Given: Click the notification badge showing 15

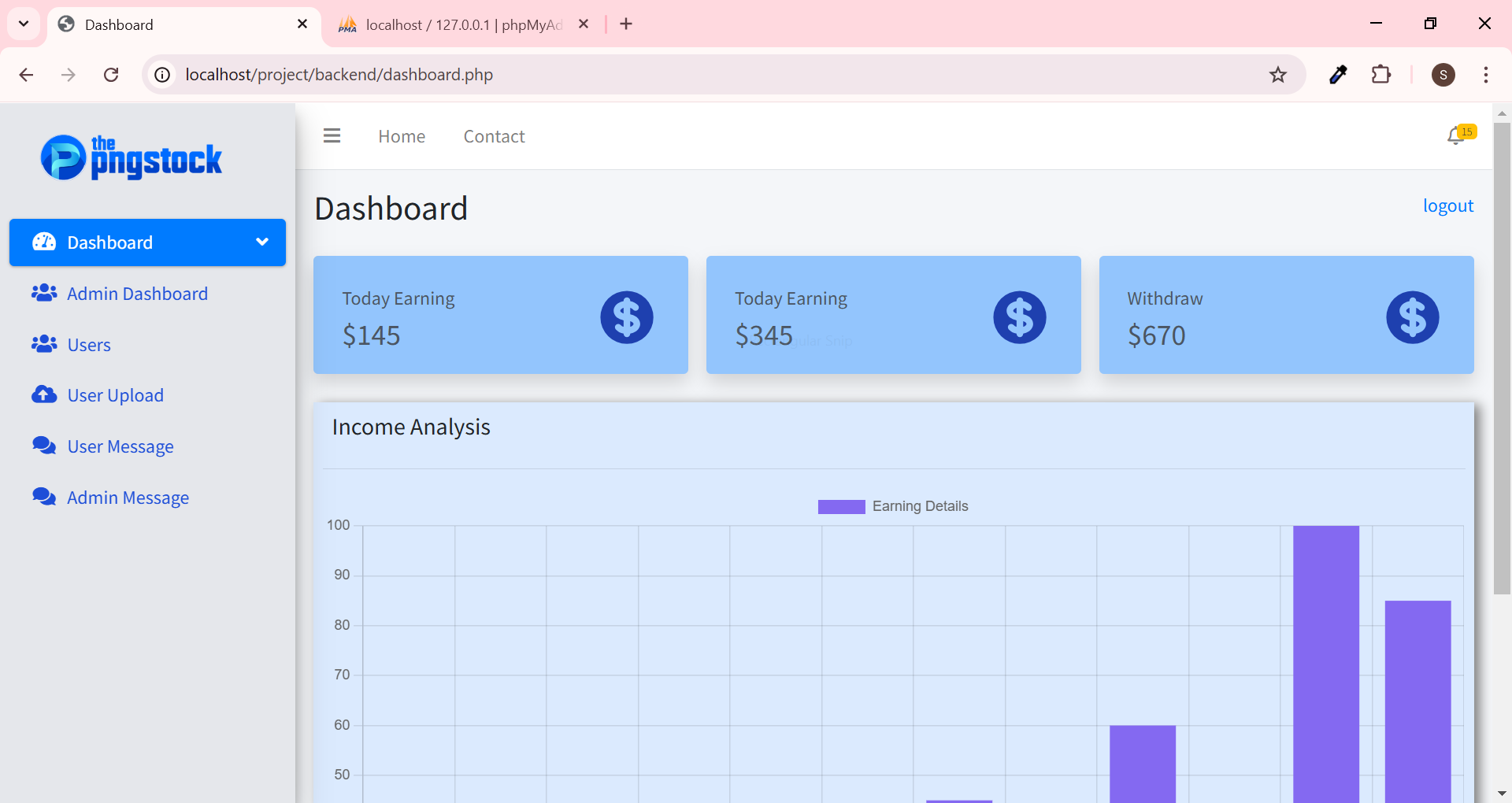Looking at the screenshot, I should point(1466,131).
